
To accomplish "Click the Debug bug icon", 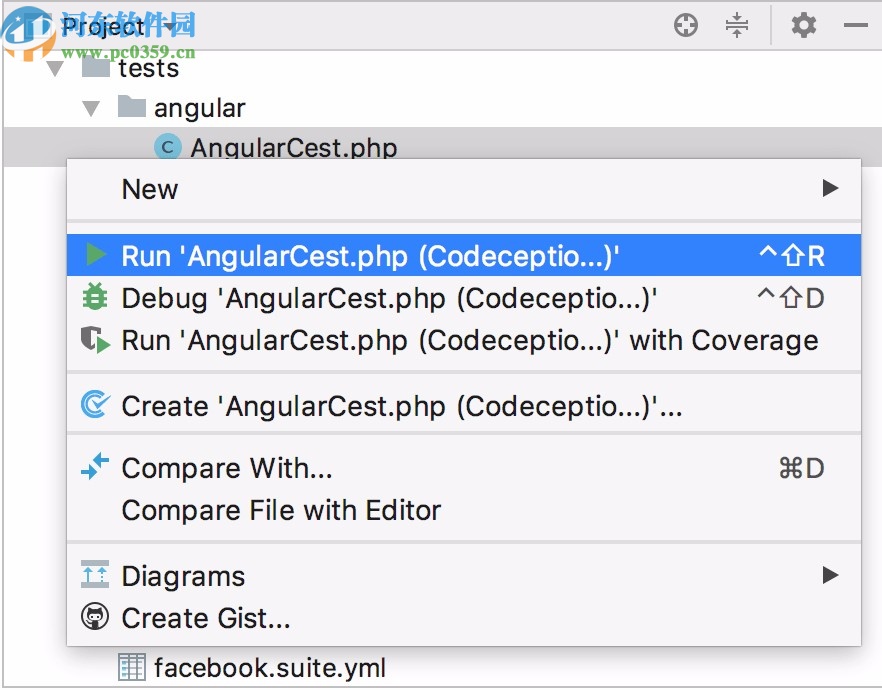I will coord(96,297).
